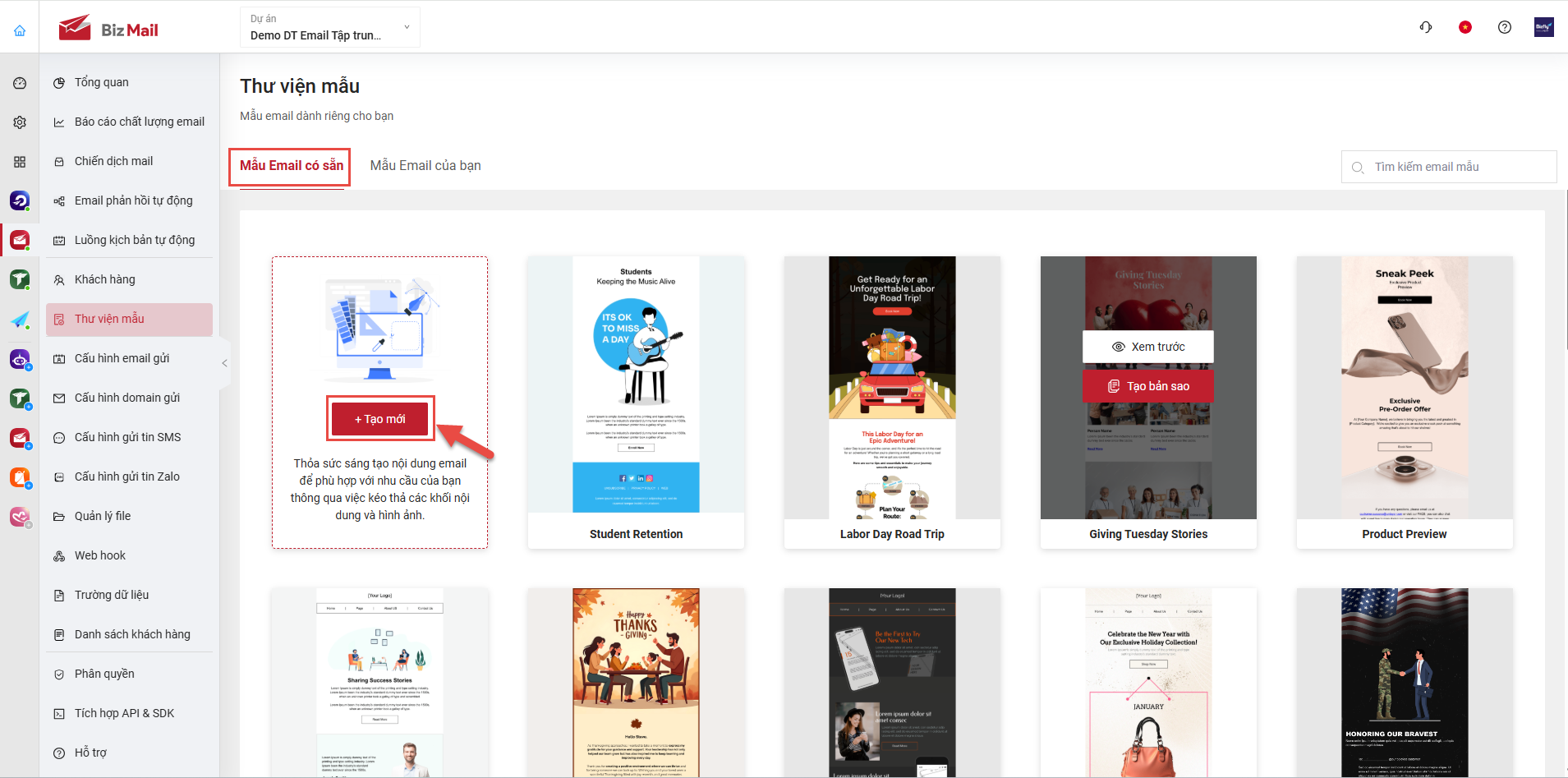
Task: Select the Student Retention template thumbnail
Action: (x=636, y=384)
